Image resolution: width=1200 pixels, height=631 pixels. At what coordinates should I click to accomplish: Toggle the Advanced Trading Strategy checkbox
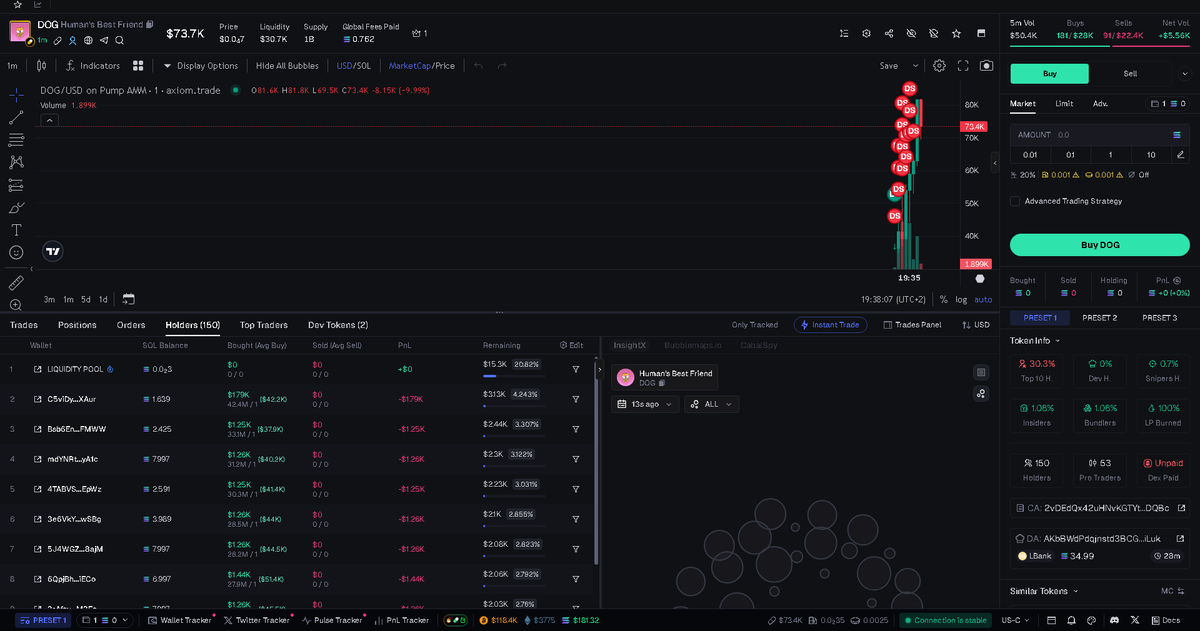pos(1015,201)
